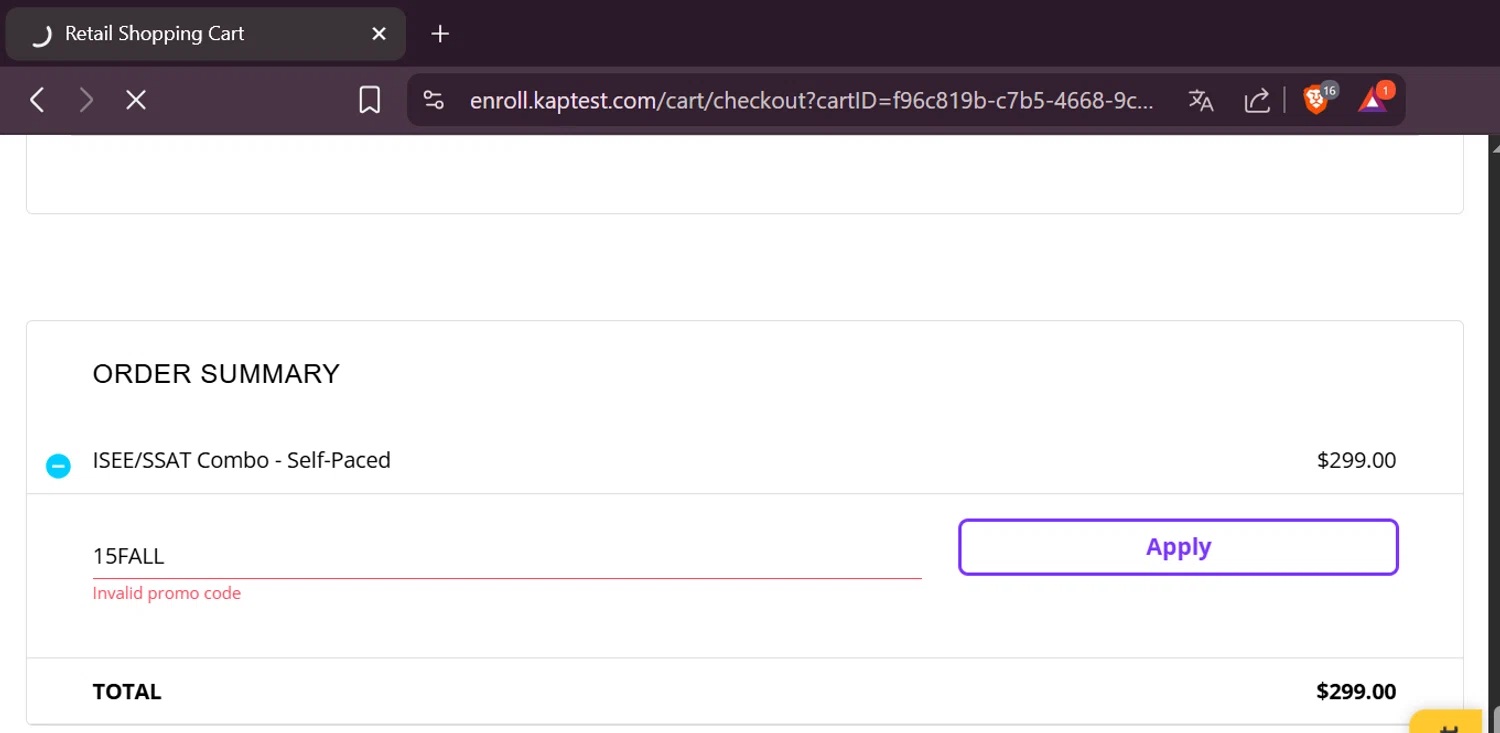
Task: Open the yellow chat widget at bottom corner
Action: (1447, 722)
